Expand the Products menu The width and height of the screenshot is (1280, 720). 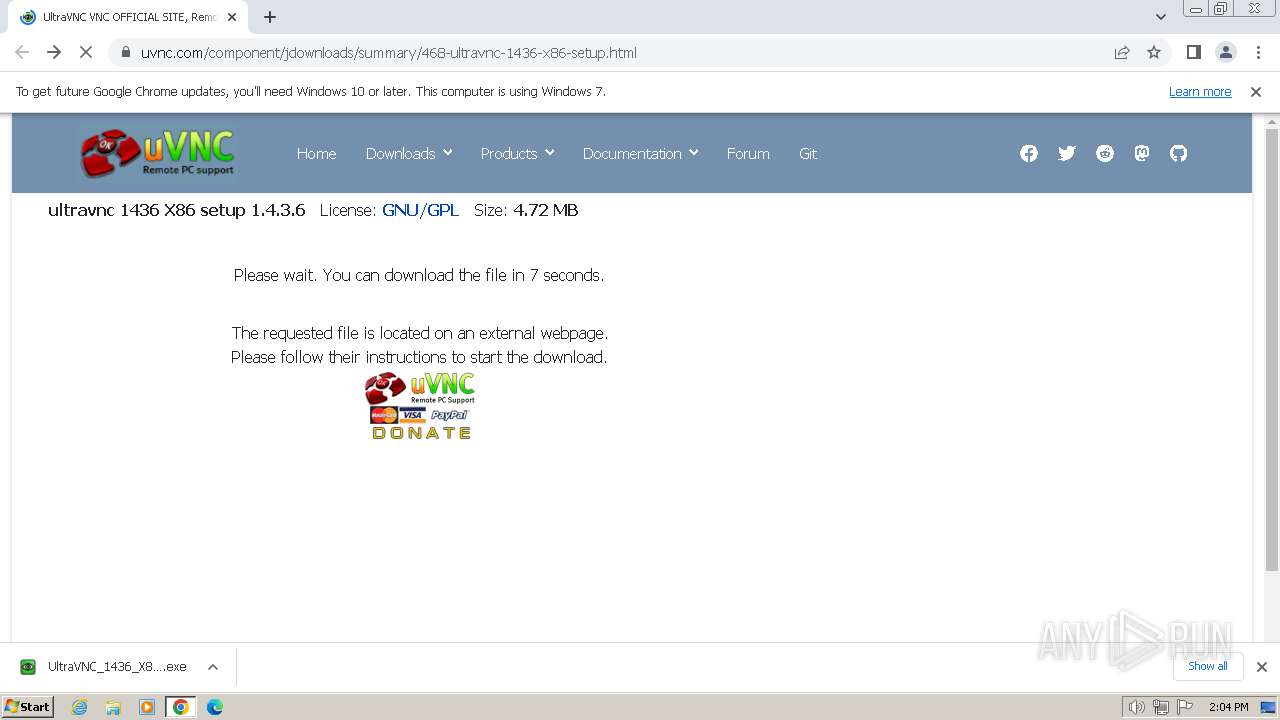(517, 153)
